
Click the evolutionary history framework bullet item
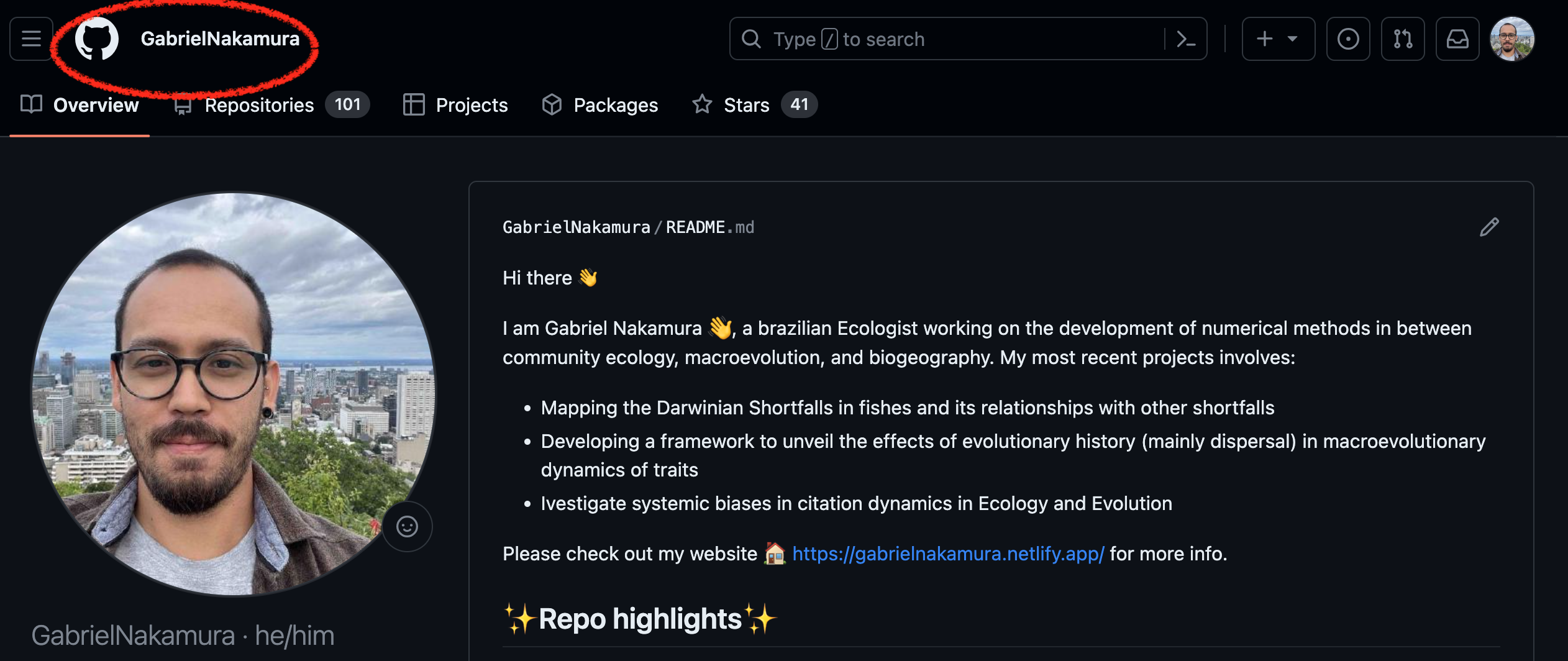[1013, 455]
